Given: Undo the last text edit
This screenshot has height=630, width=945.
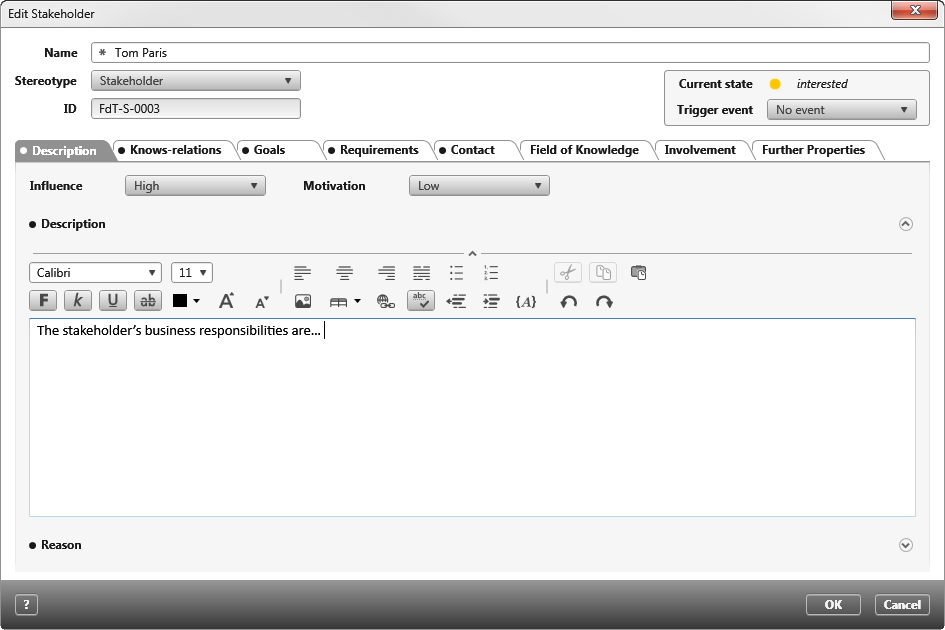Looking at the screenshot, I should click(568, 301).
